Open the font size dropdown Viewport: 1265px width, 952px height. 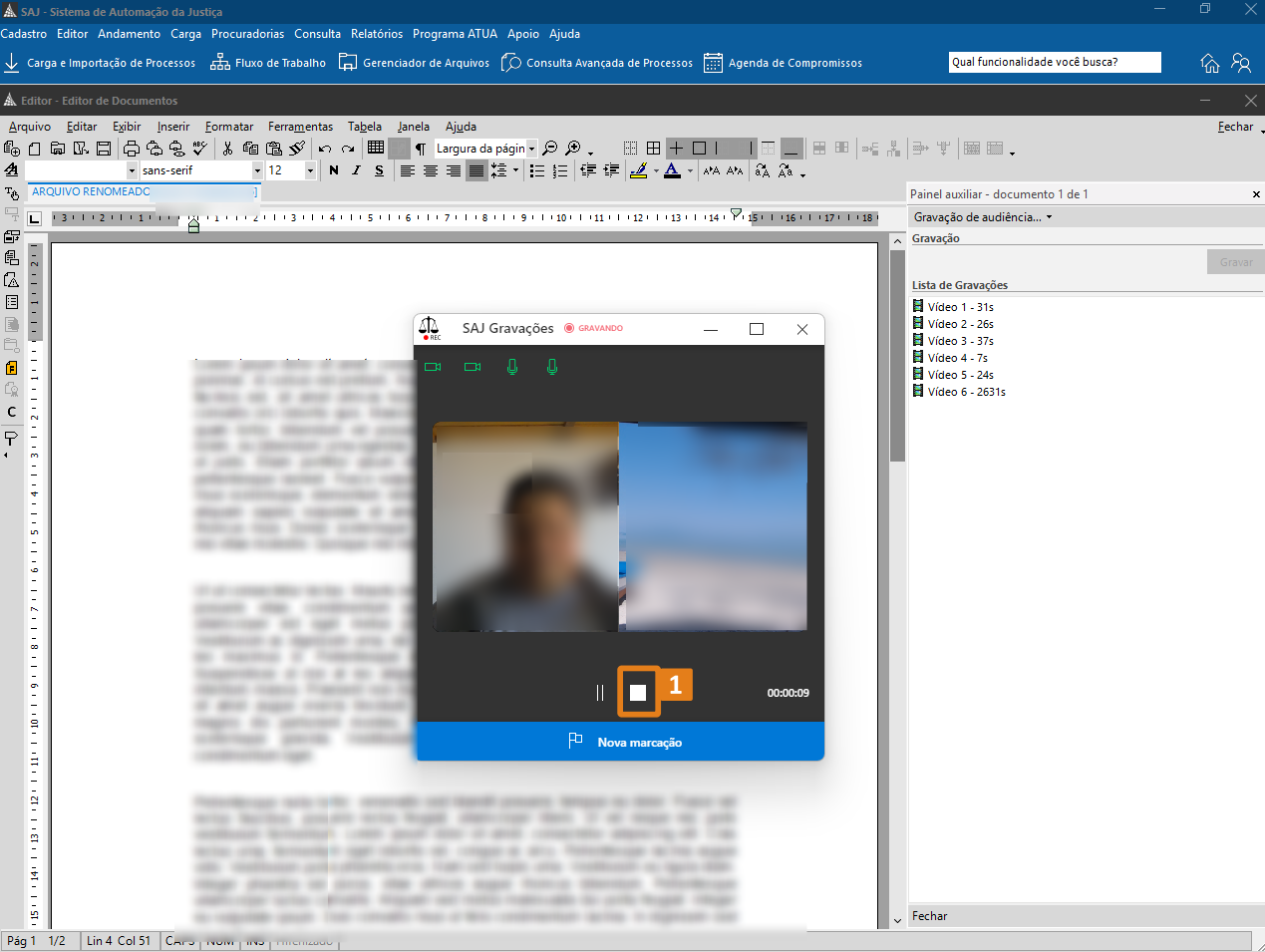tap(310, 170)
